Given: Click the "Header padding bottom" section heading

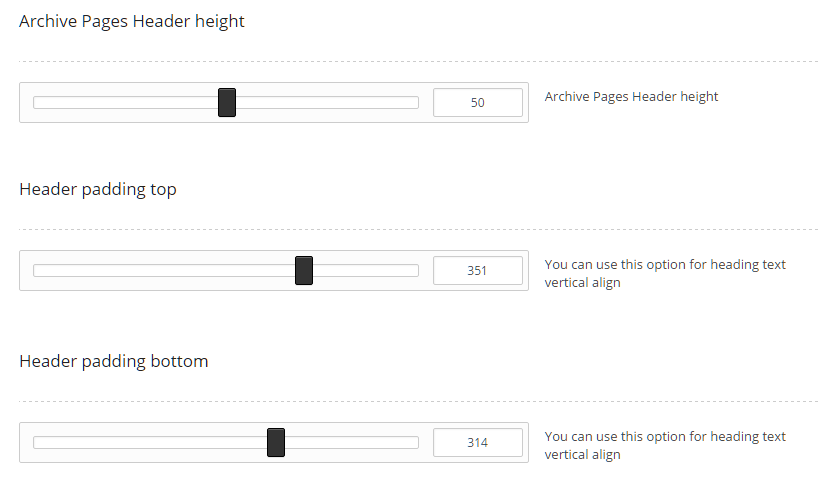Looking at the screenshot, I should [114, 361].
